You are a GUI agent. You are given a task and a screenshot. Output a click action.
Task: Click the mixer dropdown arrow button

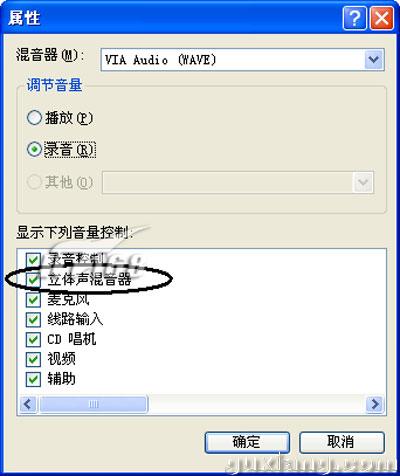[374, 59]
